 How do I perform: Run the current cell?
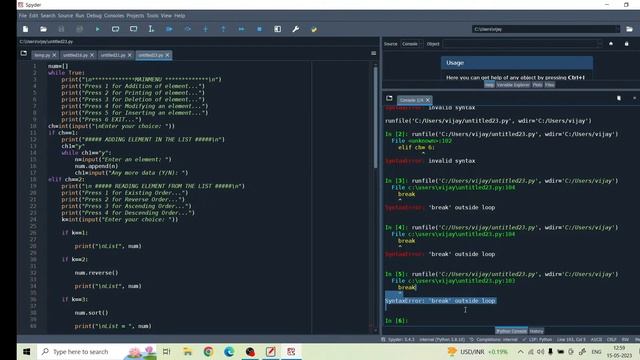point(116,29)
